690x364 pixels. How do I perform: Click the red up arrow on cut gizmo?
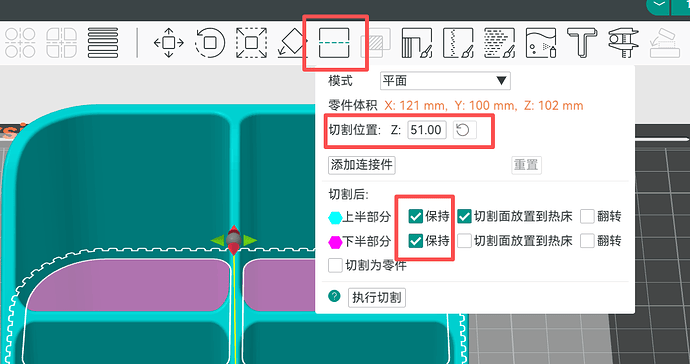[234, 230]
